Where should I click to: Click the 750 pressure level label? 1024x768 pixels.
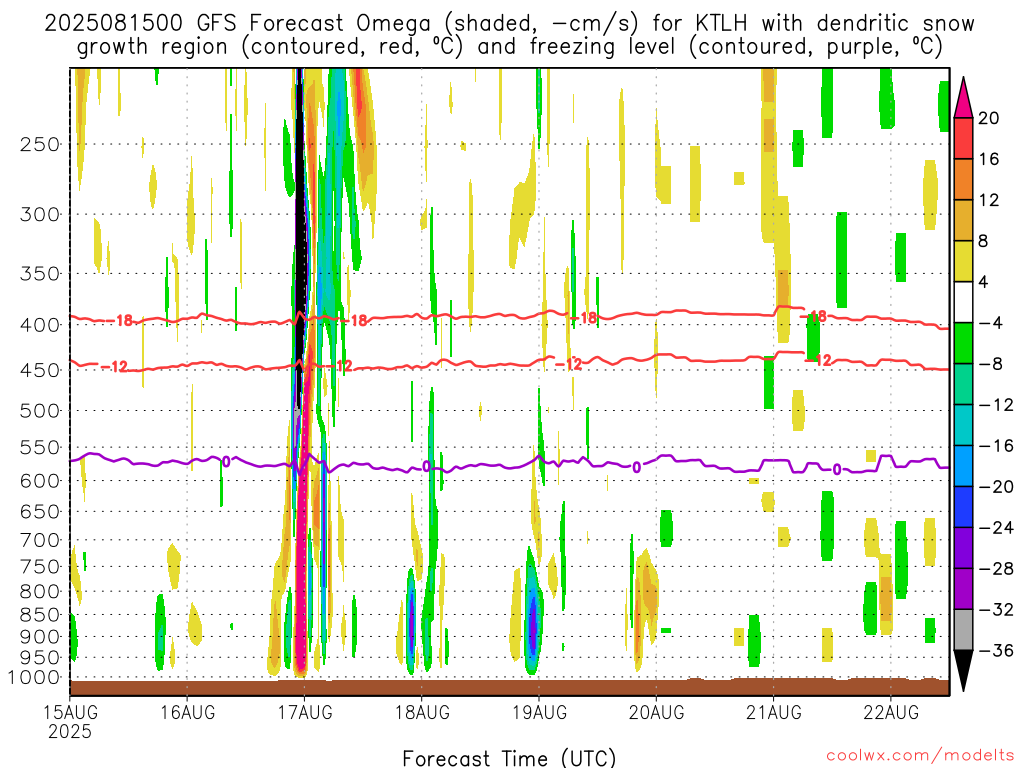tap(40, 567)
